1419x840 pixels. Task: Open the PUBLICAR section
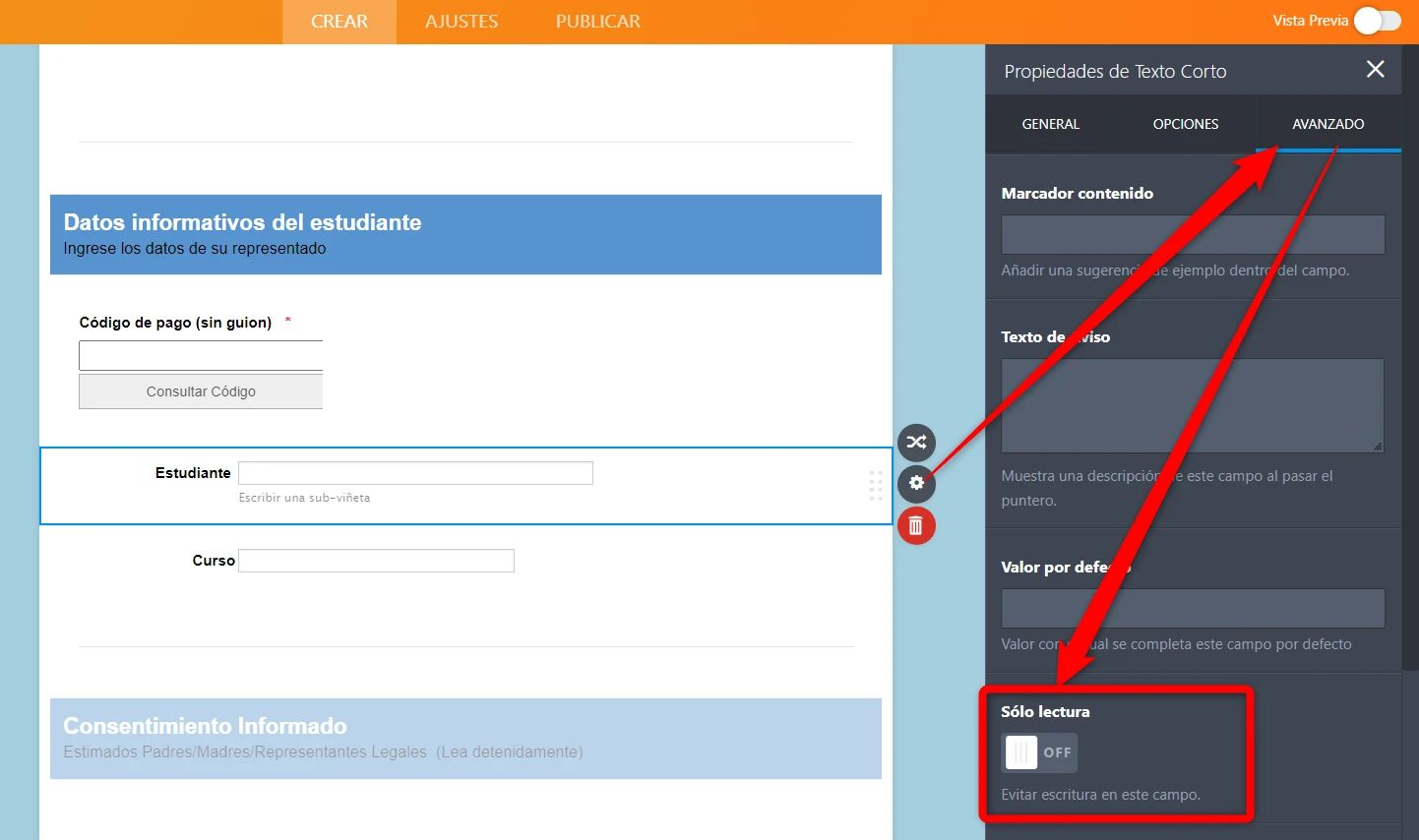click(597, 22)
